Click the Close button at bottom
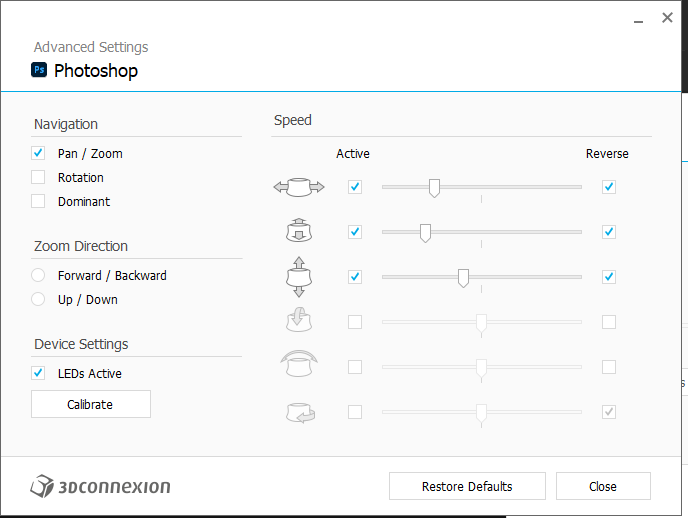 coord(603,487)
